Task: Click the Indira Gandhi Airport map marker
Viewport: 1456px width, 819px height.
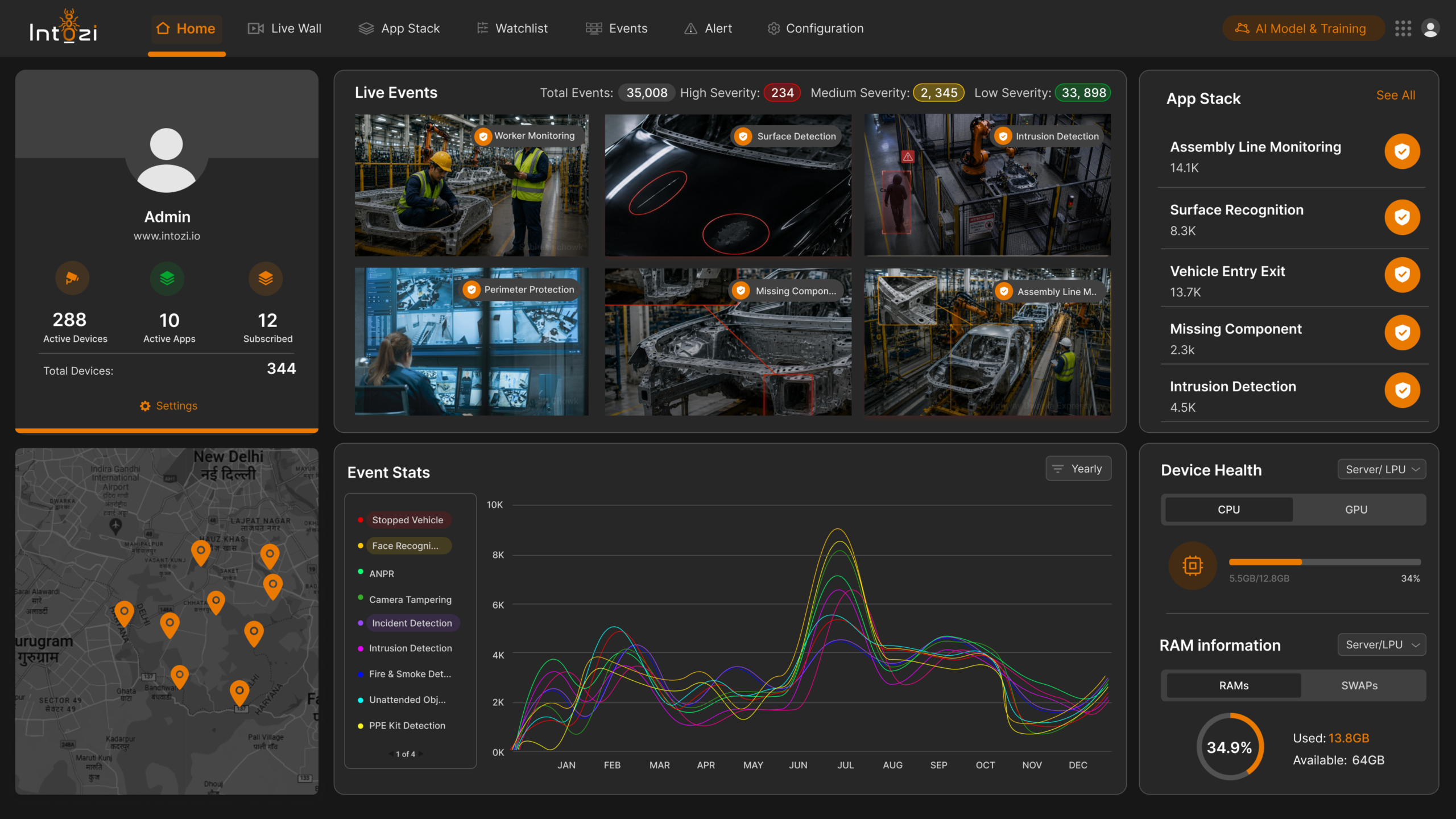Action: [x=115, y=526]
